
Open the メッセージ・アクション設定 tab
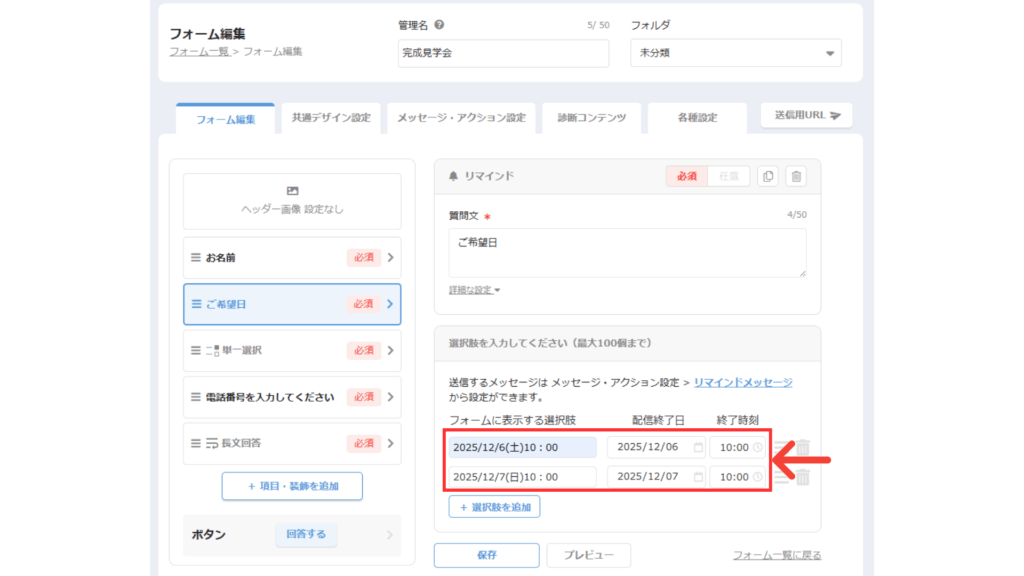click(461, 118)
